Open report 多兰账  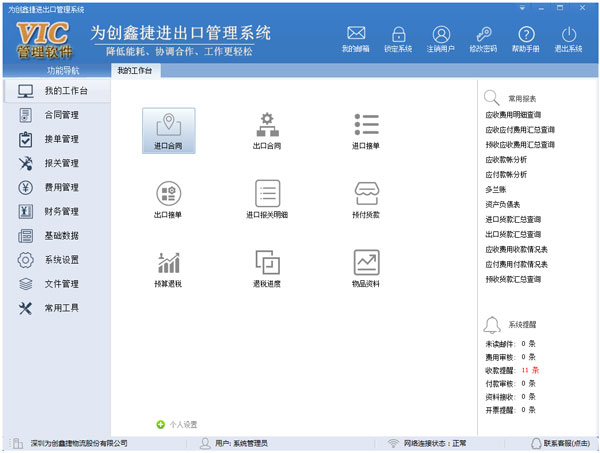point(496,189)
